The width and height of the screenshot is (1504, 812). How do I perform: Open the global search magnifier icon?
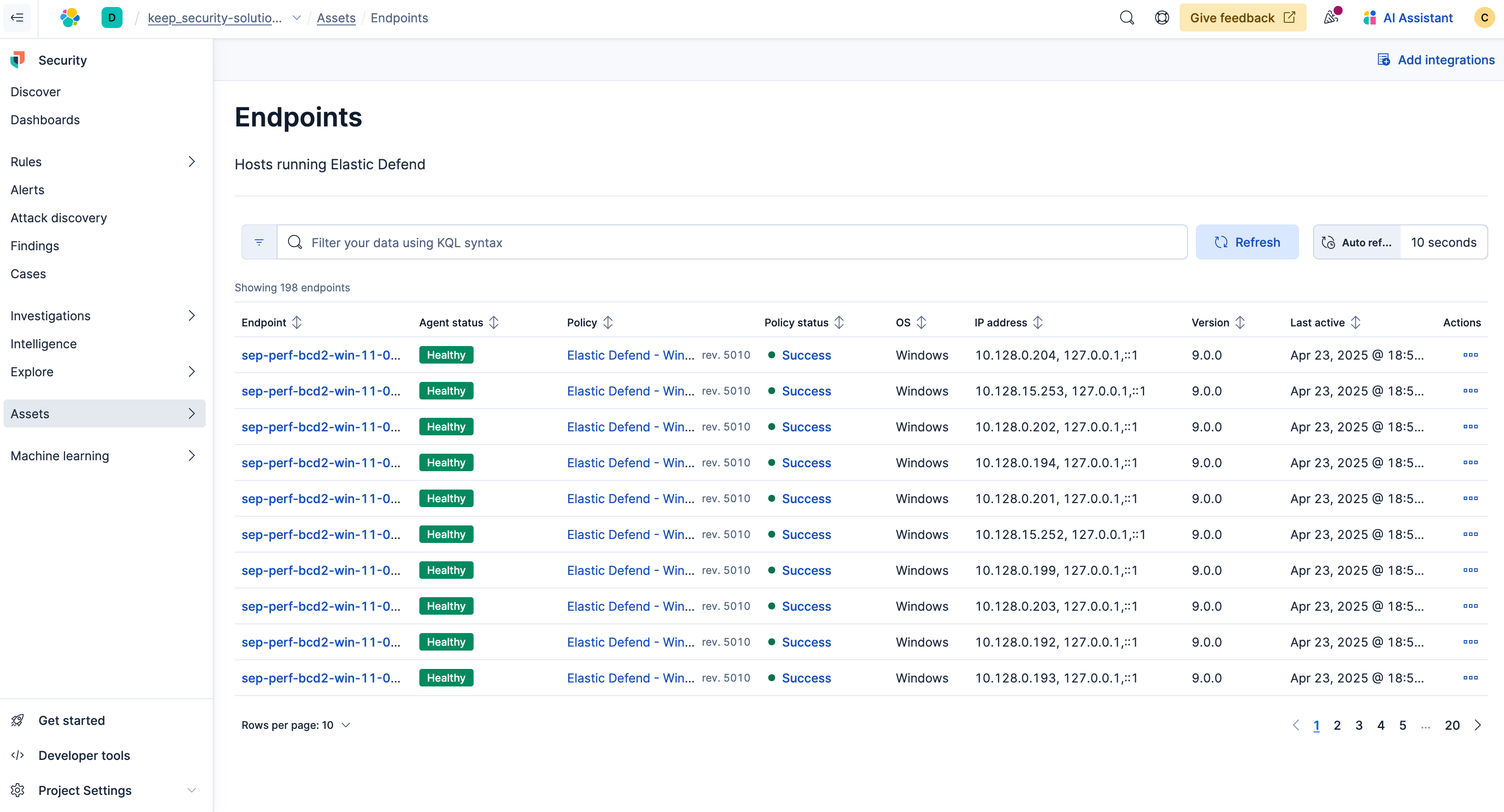coord(1126,17)
